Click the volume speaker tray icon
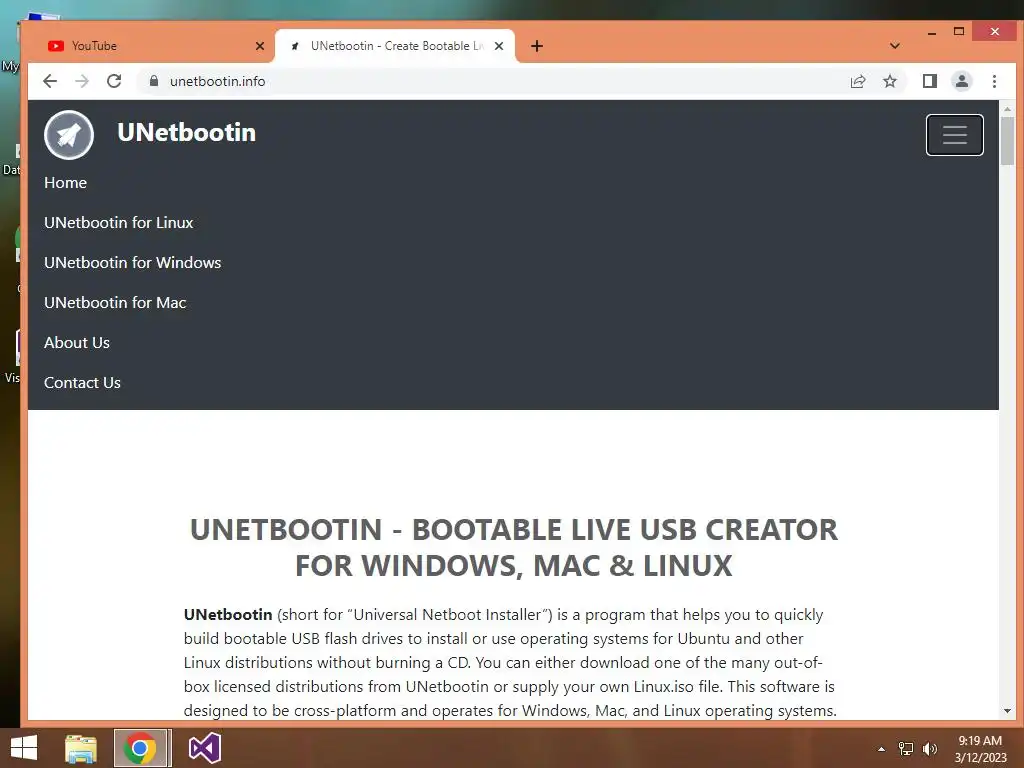 point(930,749)
